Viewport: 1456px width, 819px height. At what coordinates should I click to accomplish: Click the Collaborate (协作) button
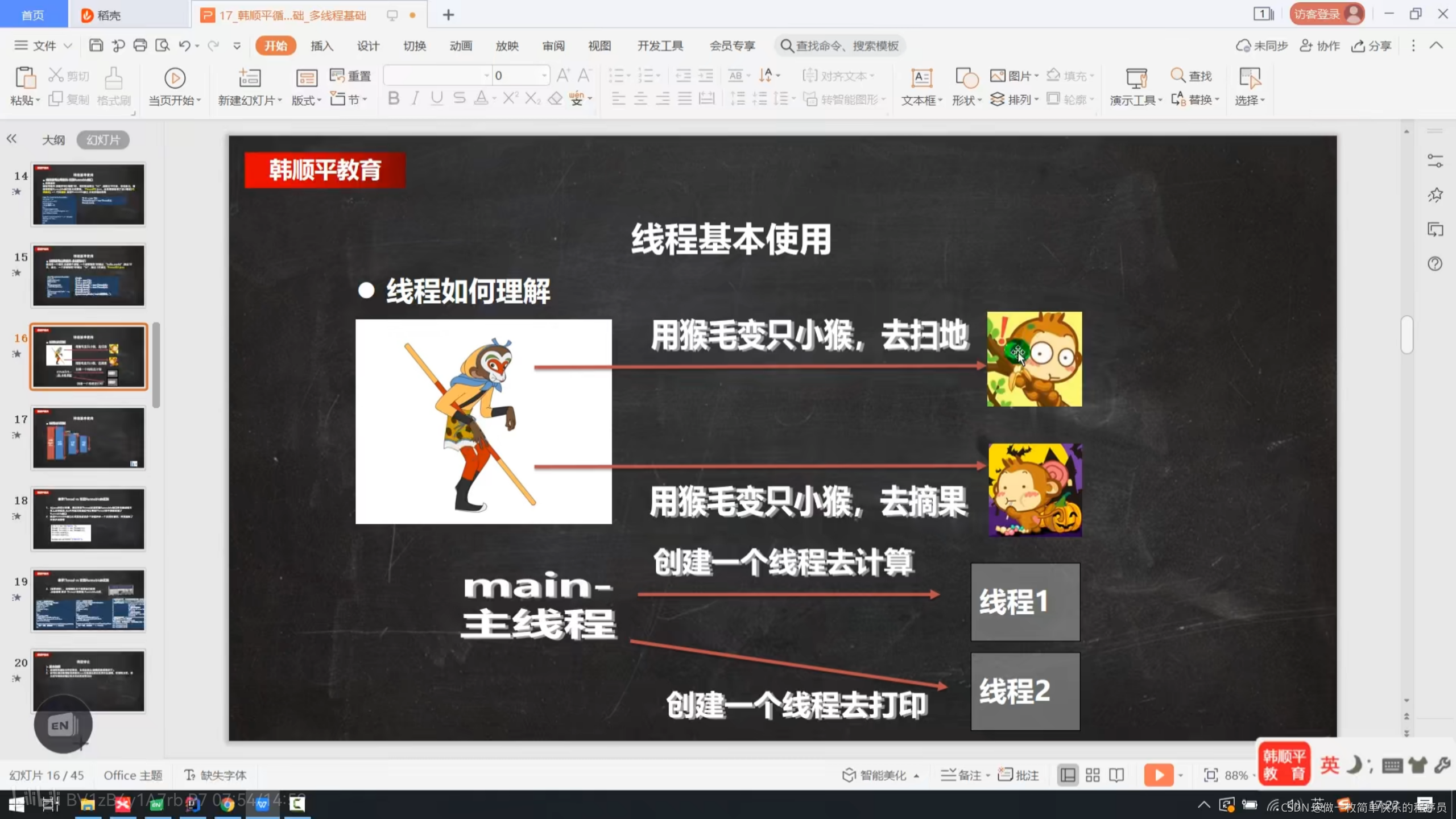click(1320, 45)
